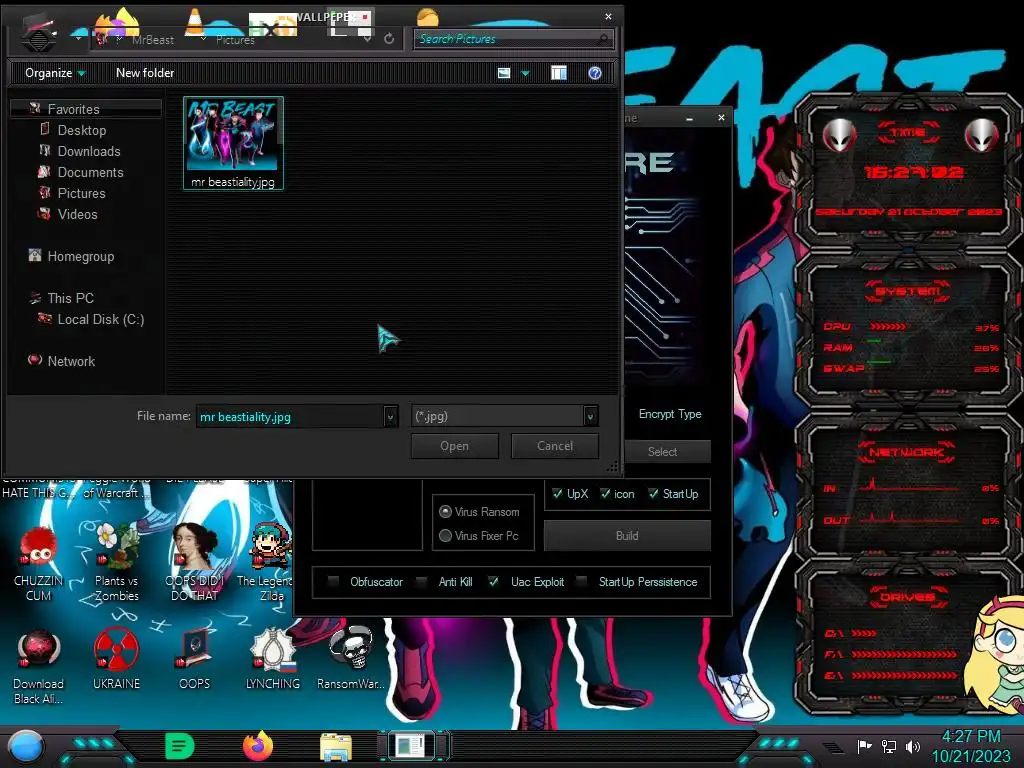Launch Firefox from the taskbar
This screenshot has height=768, width=1024.
coord(257,746)
